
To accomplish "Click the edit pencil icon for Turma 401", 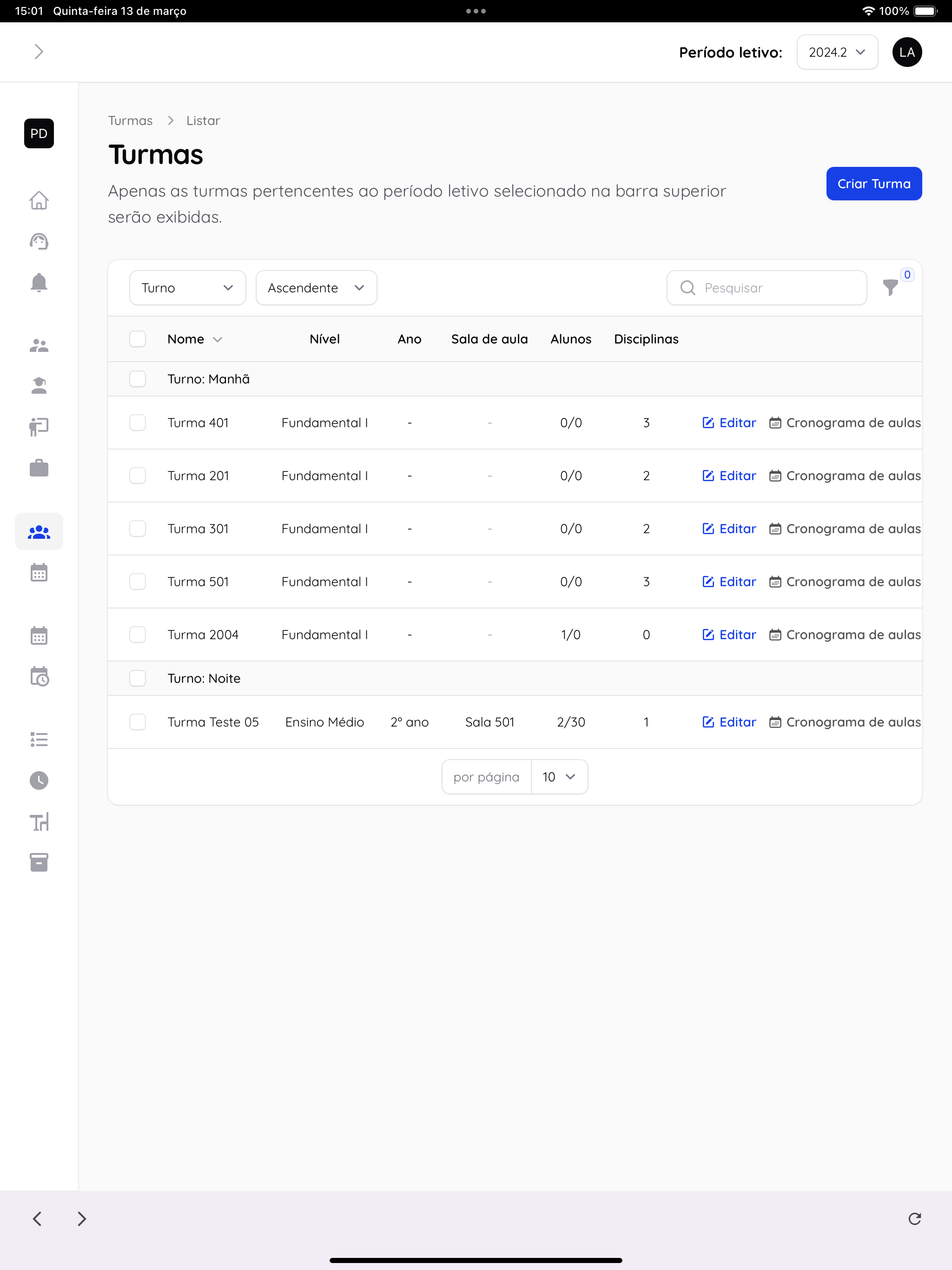I will [x=708, y=423].
